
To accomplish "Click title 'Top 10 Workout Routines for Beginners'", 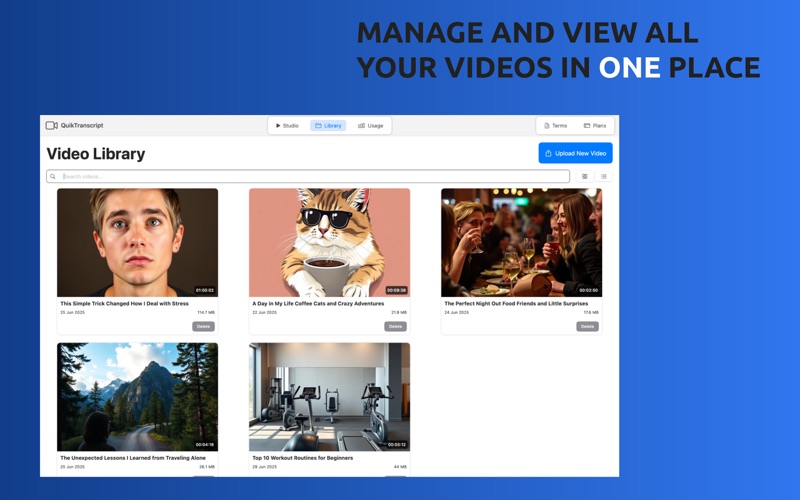I will (303, 458).
